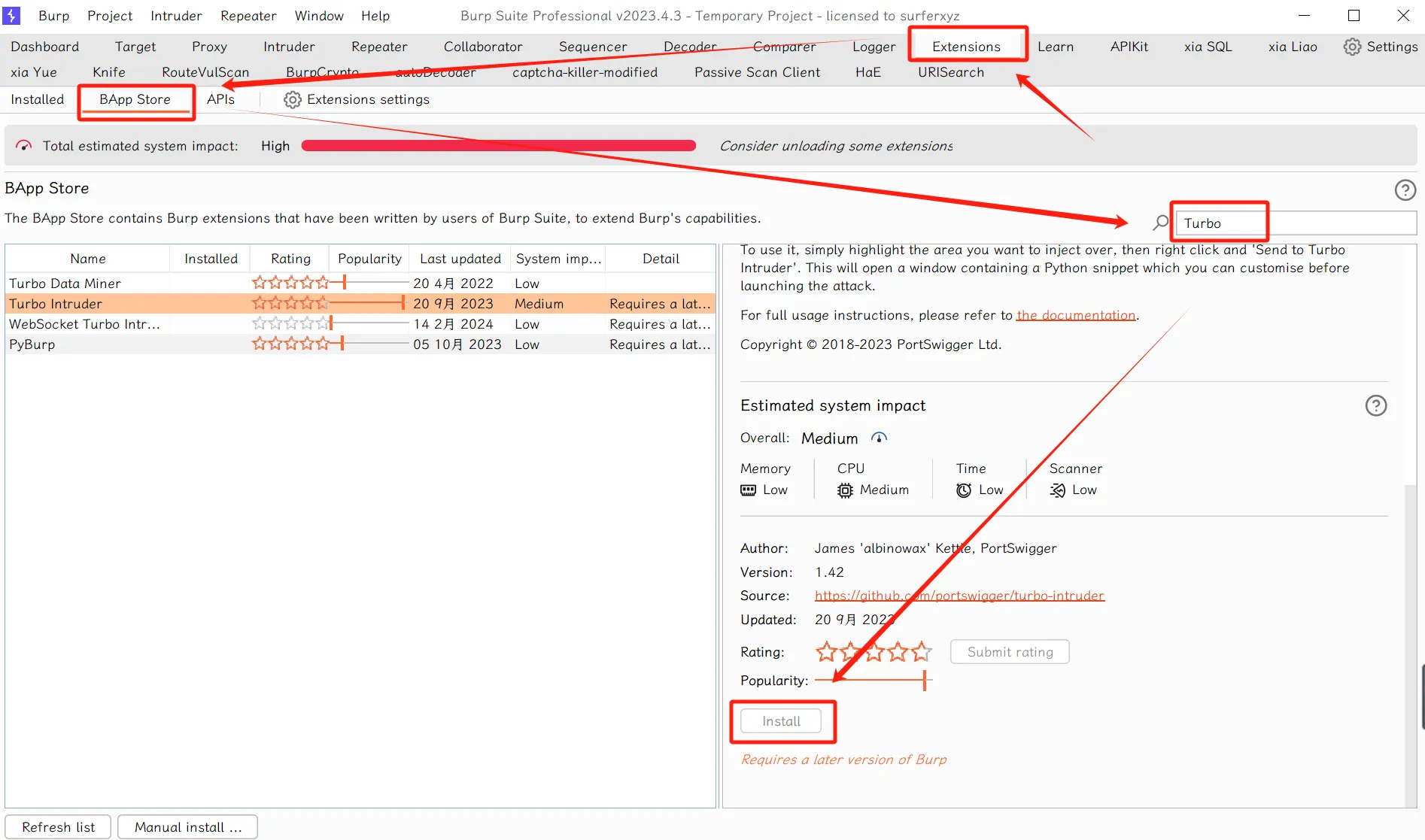Click the BApp Store help question icon
The height and width of the screenshot is (840, 1425).
[x=1405, y=190]
